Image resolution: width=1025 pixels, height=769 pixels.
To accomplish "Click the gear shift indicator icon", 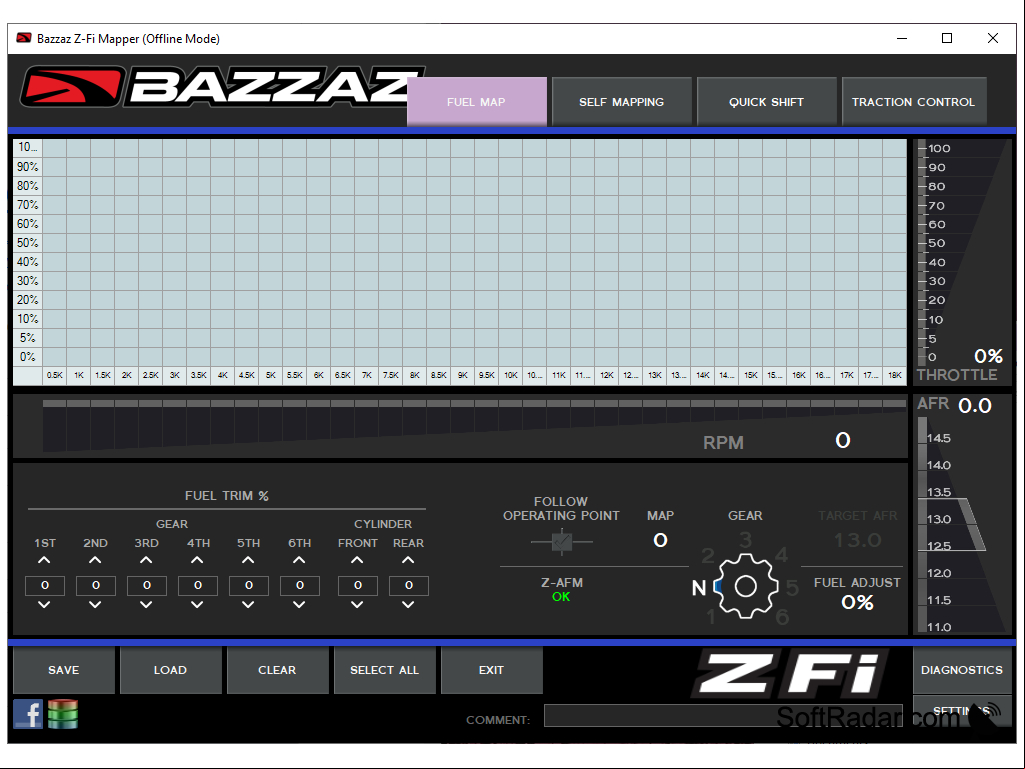I will 745,587.
